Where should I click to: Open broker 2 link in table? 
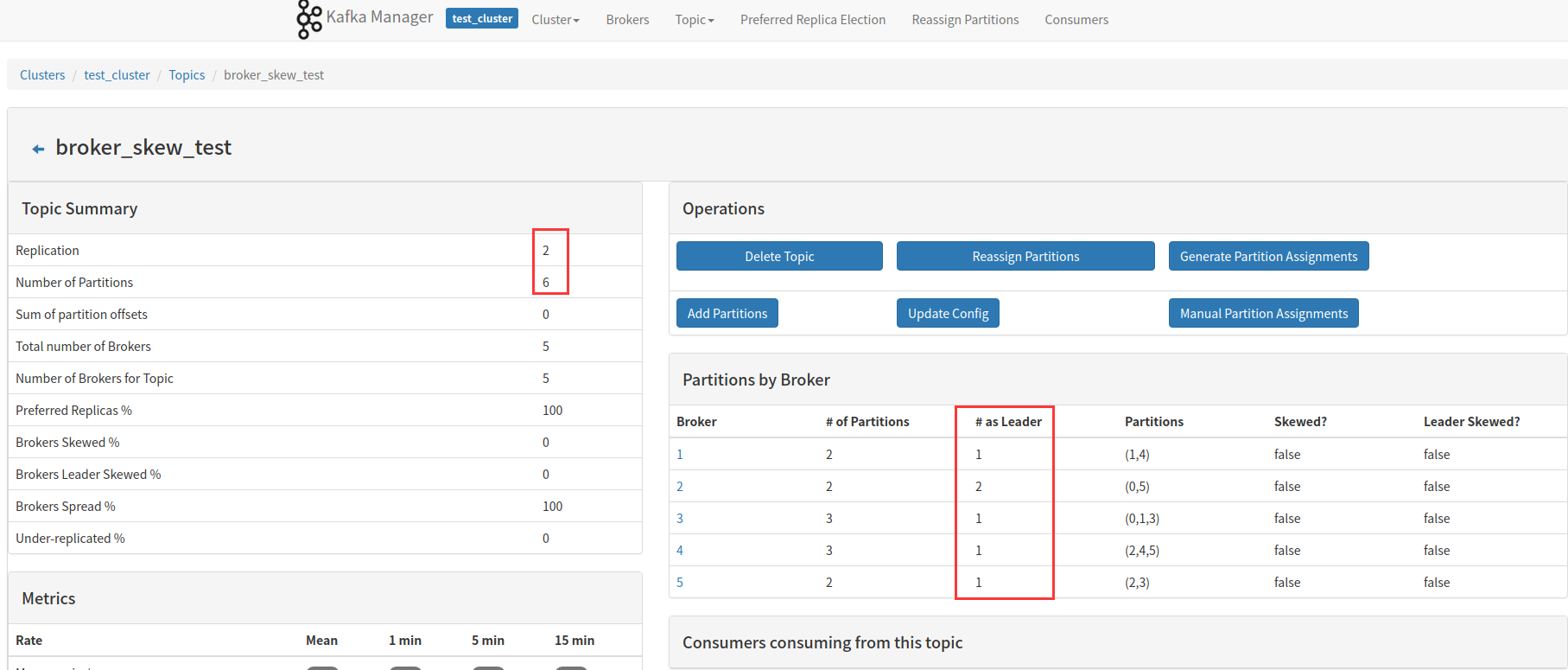tap(680, 487)
